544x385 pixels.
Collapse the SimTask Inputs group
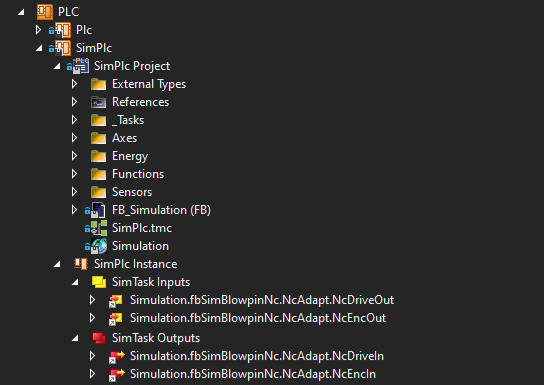click(x=75, y=282)
